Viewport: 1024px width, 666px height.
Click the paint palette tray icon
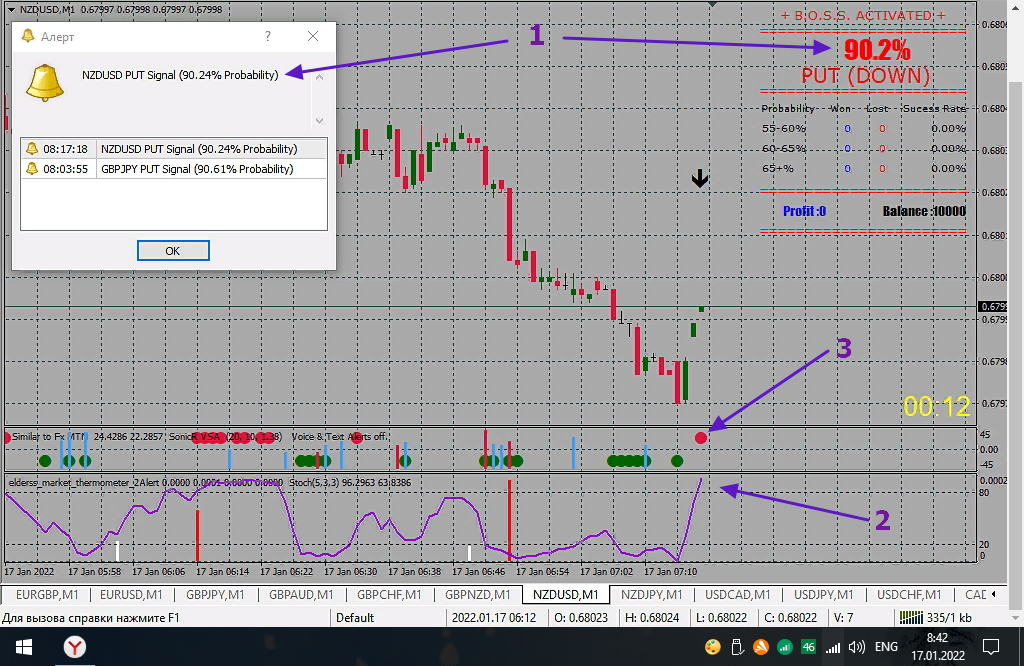(712, 647)
